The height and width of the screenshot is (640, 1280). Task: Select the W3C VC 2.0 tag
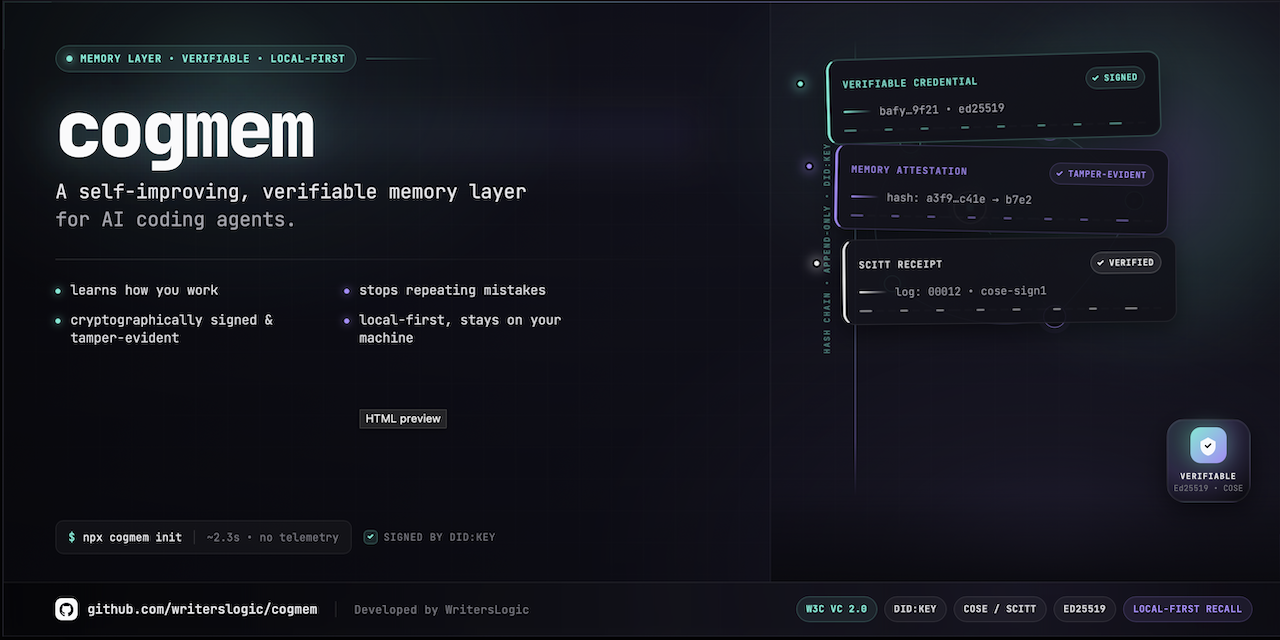tap(837, 609)
